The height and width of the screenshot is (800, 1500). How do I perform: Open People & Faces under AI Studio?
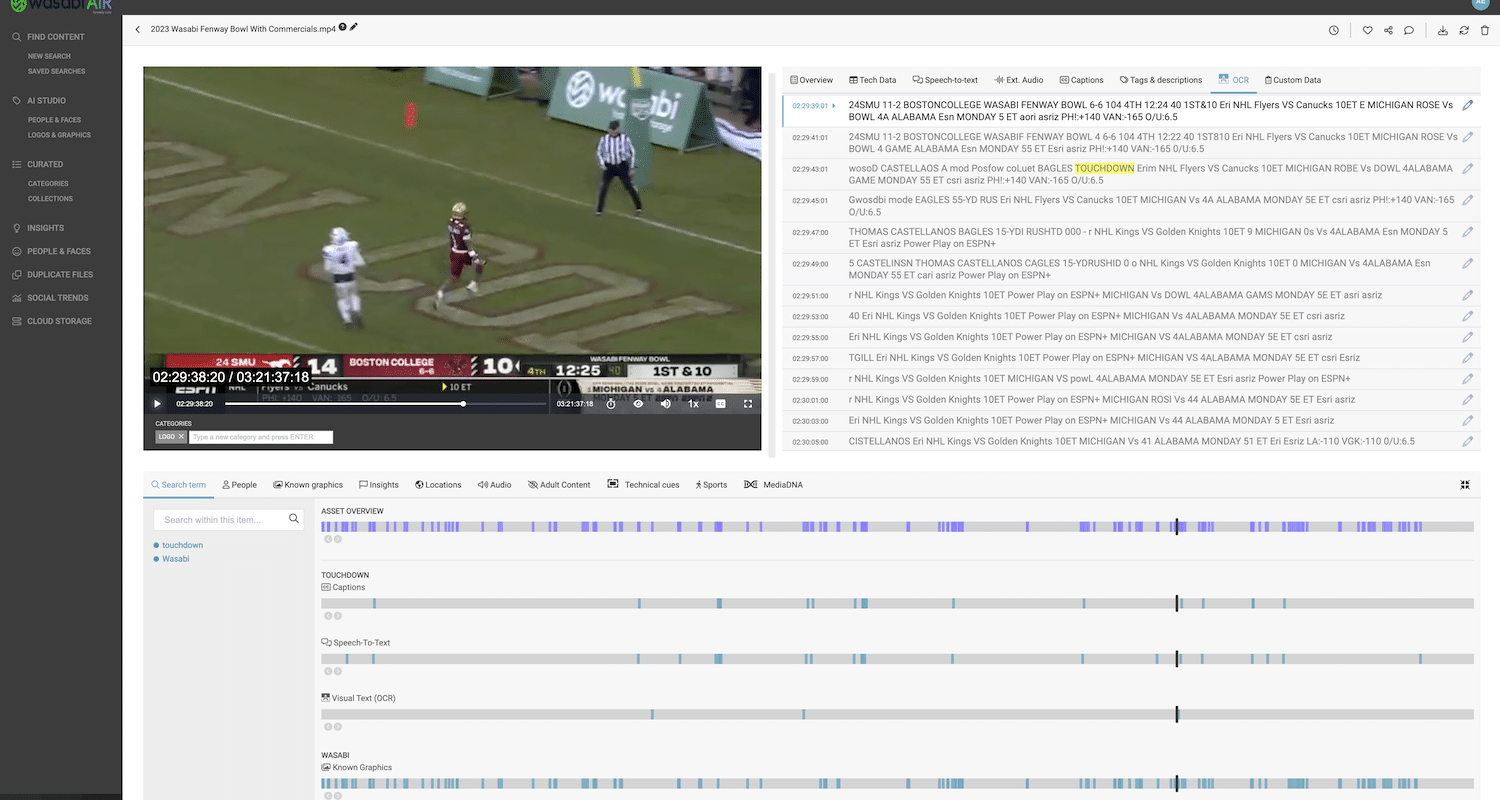(x=55, y=120)
